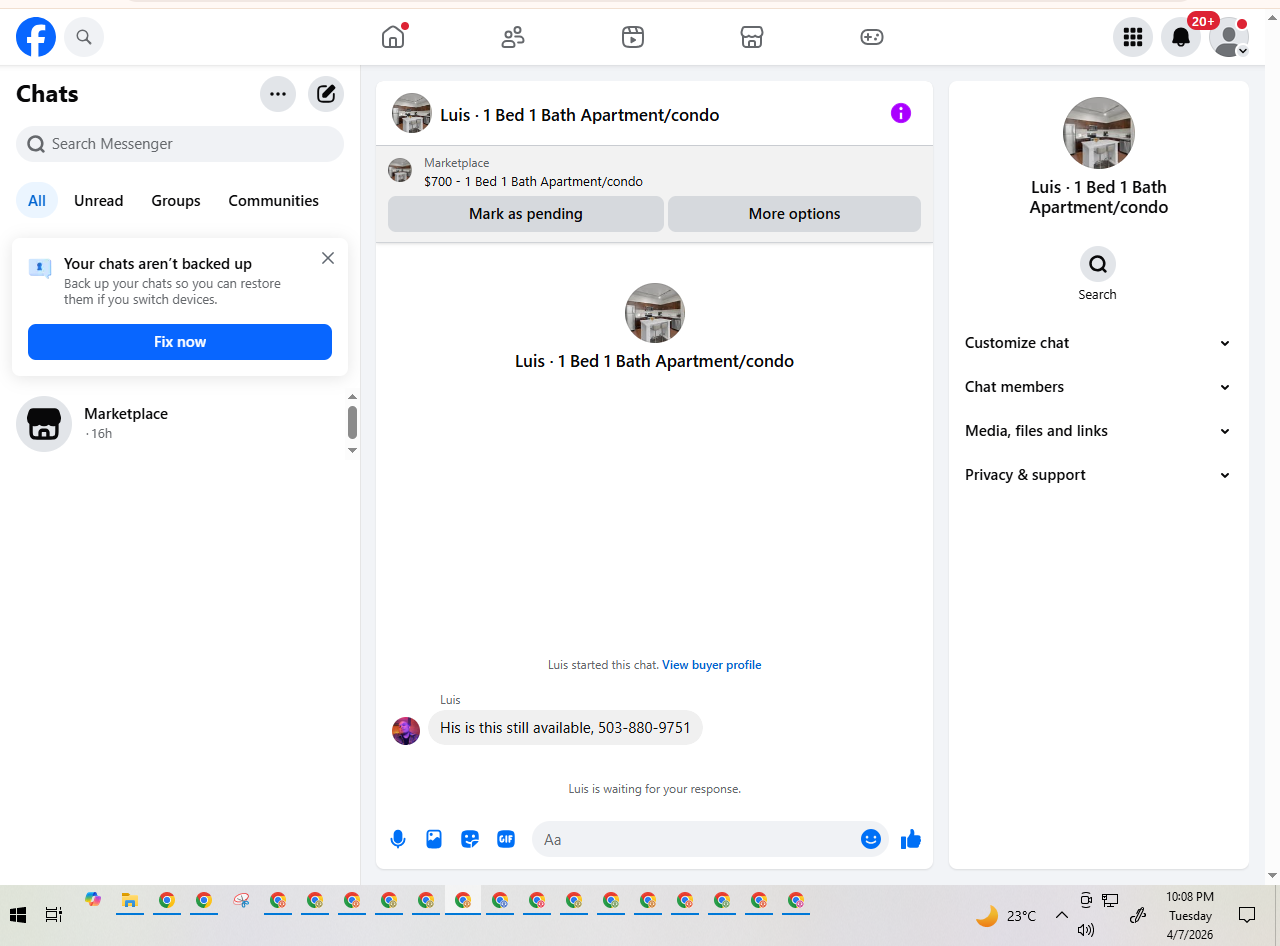1280x946 pixels.
Task: Click the Aa message input field
Action: click(x=698, y=839)
